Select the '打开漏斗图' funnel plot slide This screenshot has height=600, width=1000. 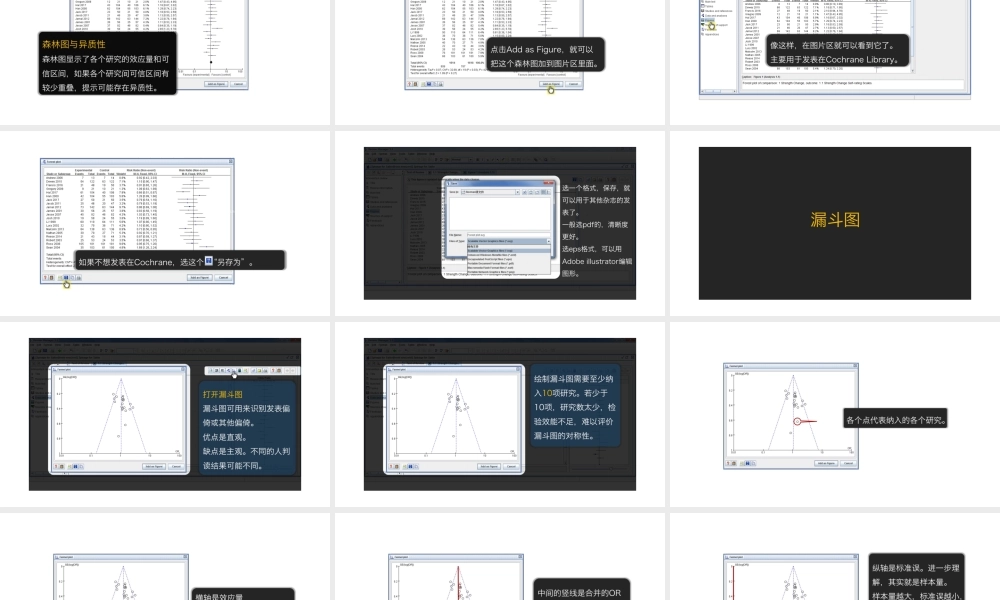tap(165, 413)
